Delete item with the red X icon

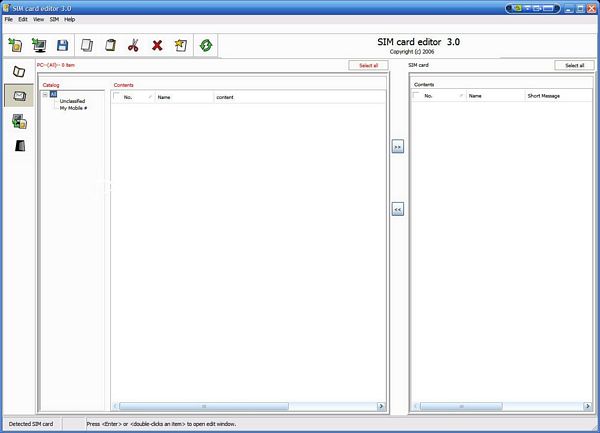157,45
